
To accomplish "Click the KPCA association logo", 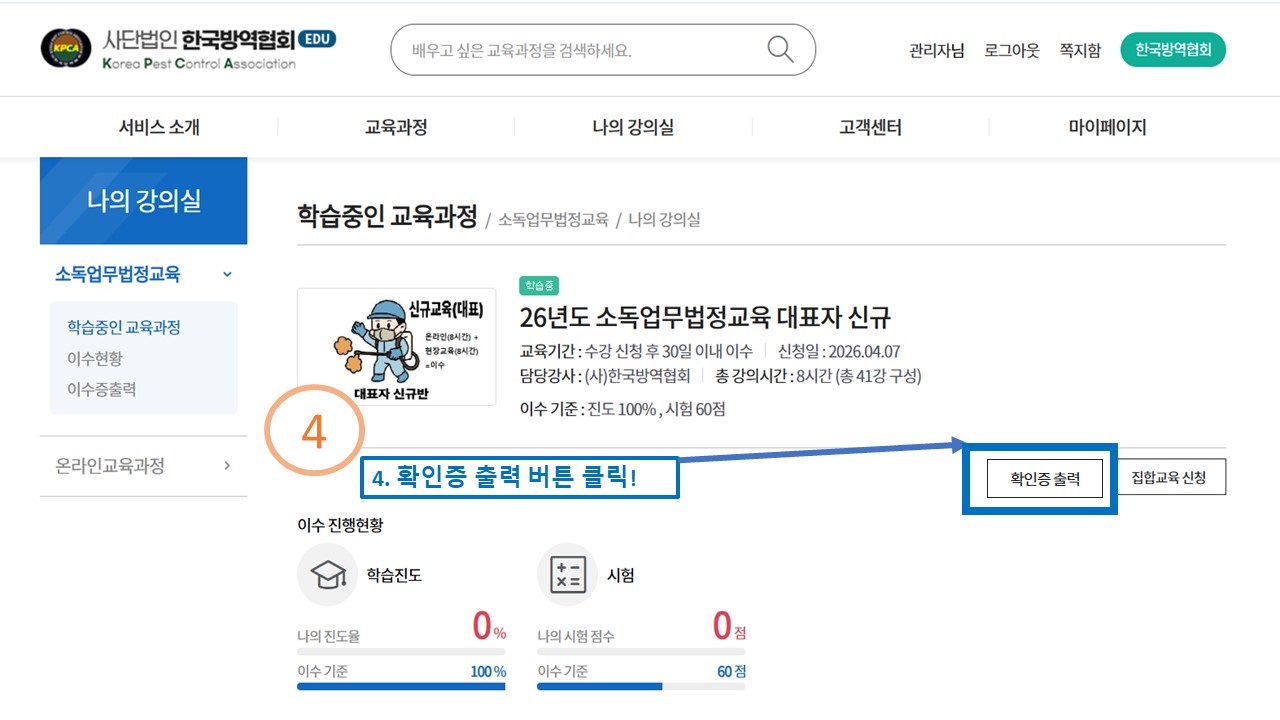I will coord(64,48).
